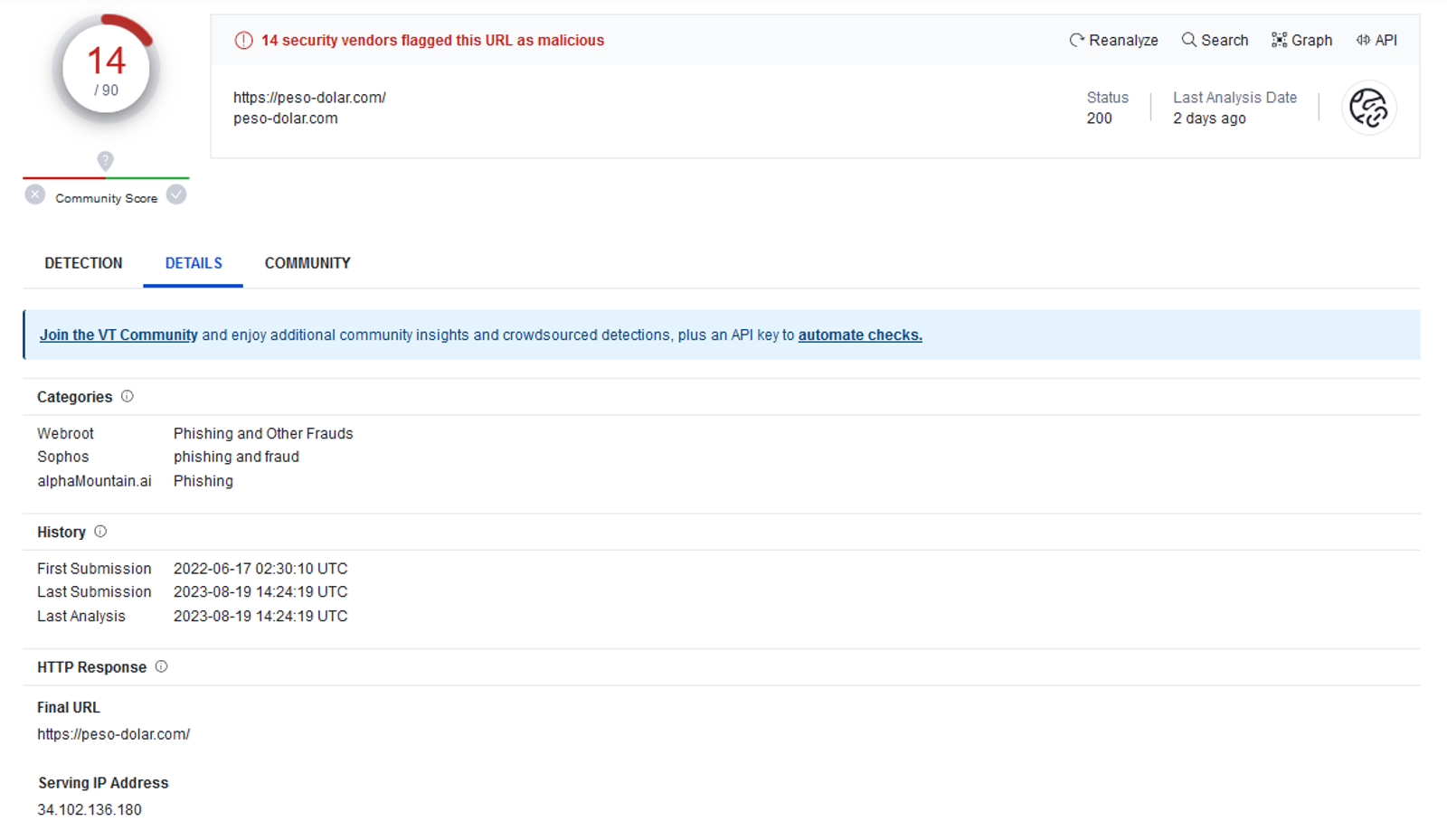Screen dimensions: 1447x840
Task: Follow the automate checks link
Action: 860,335
